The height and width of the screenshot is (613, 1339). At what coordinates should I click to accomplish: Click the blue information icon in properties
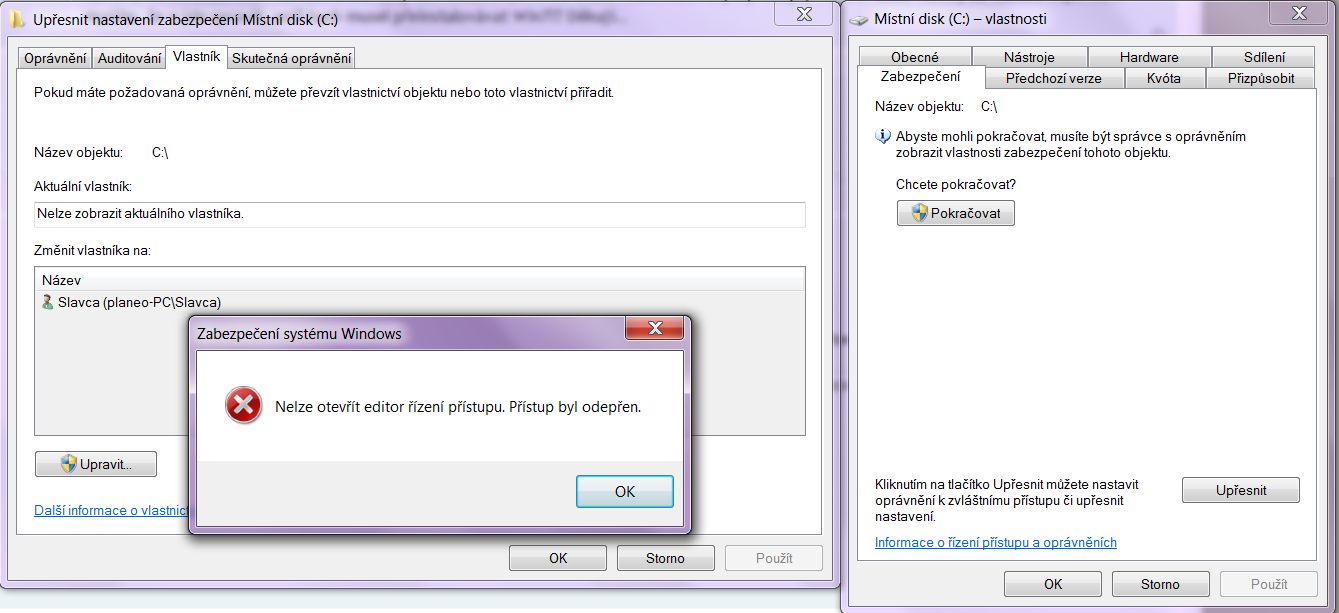tap(882, 137)
